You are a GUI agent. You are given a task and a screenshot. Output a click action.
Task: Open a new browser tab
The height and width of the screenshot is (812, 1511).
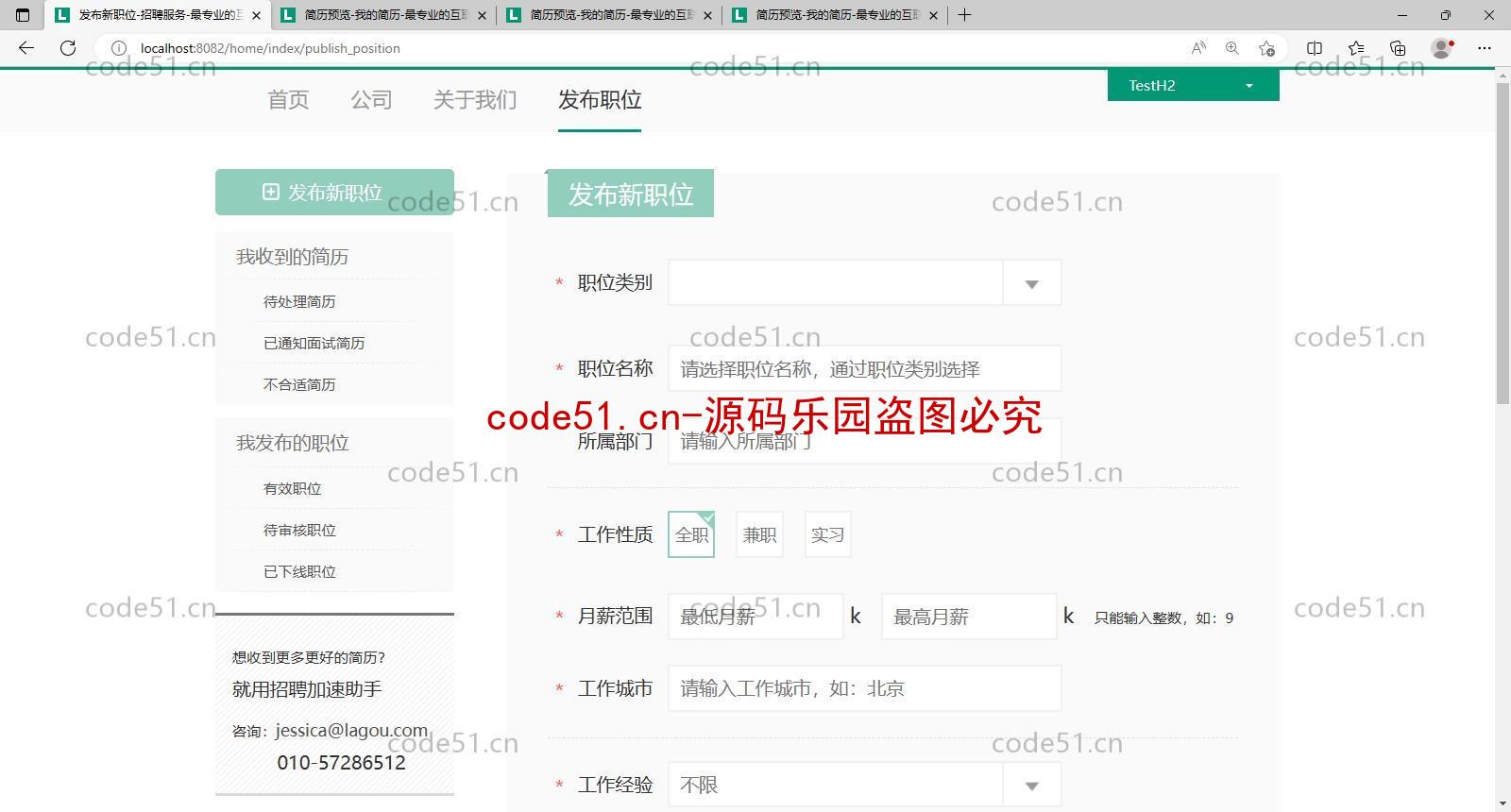[964, 15]
